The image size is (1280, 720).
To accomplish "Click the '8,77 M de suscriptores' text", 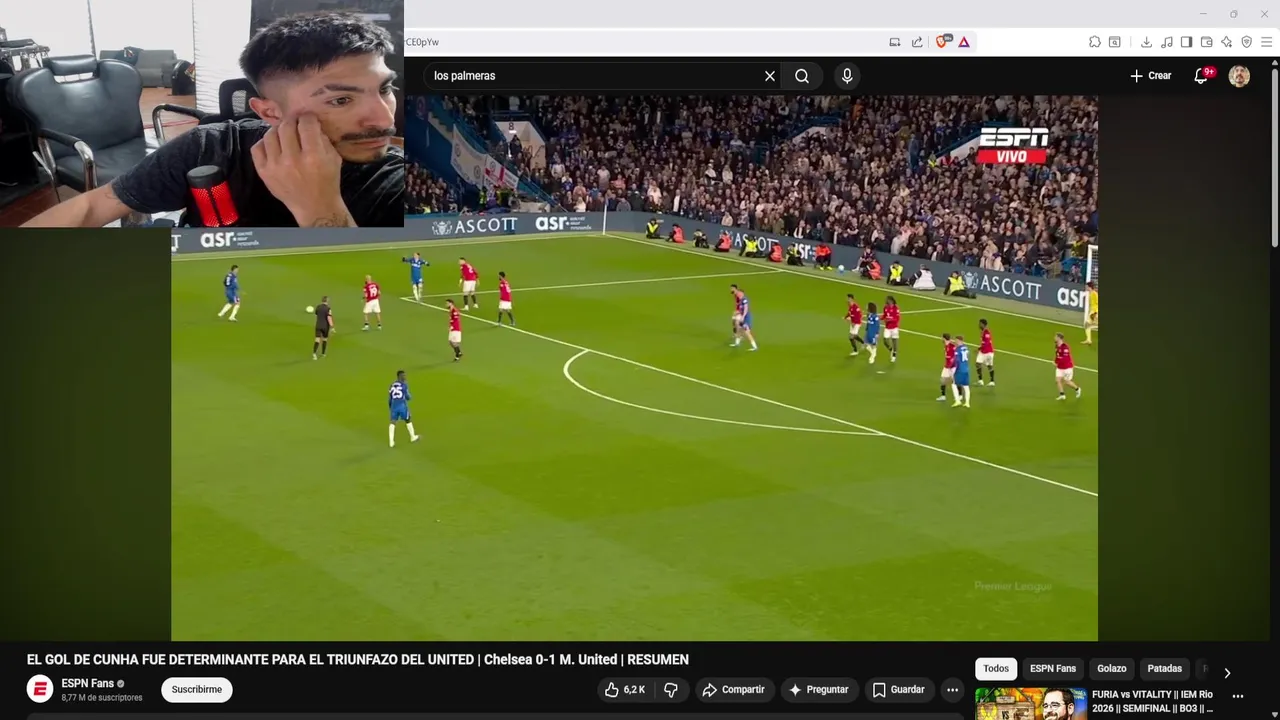I will (102, 698).
